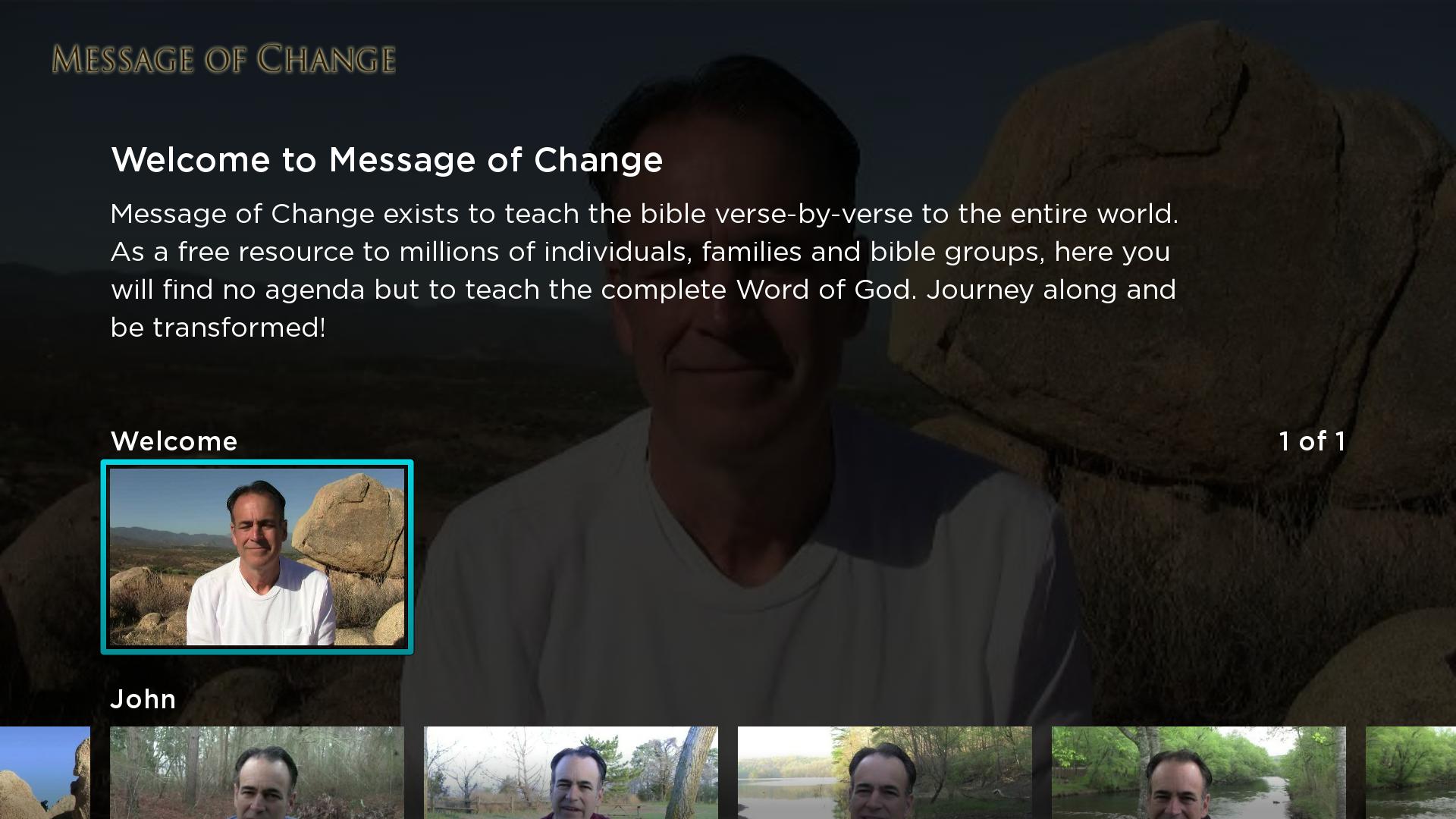Select the highlighted Welcome video thumbnail
The image size is (1456, 819).
[257, 557]
